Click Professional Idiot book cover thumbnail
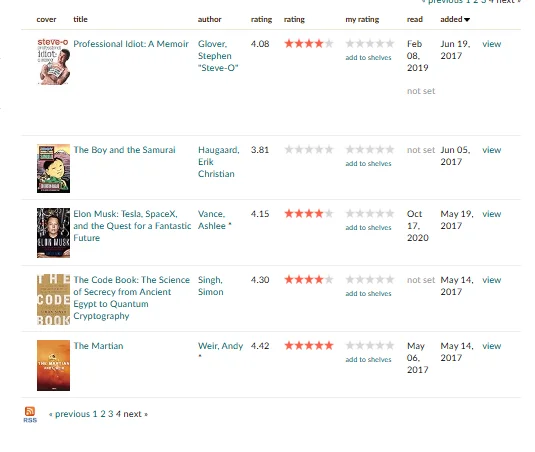Viewport: 535px width, 452px height. tap(54, 61)
